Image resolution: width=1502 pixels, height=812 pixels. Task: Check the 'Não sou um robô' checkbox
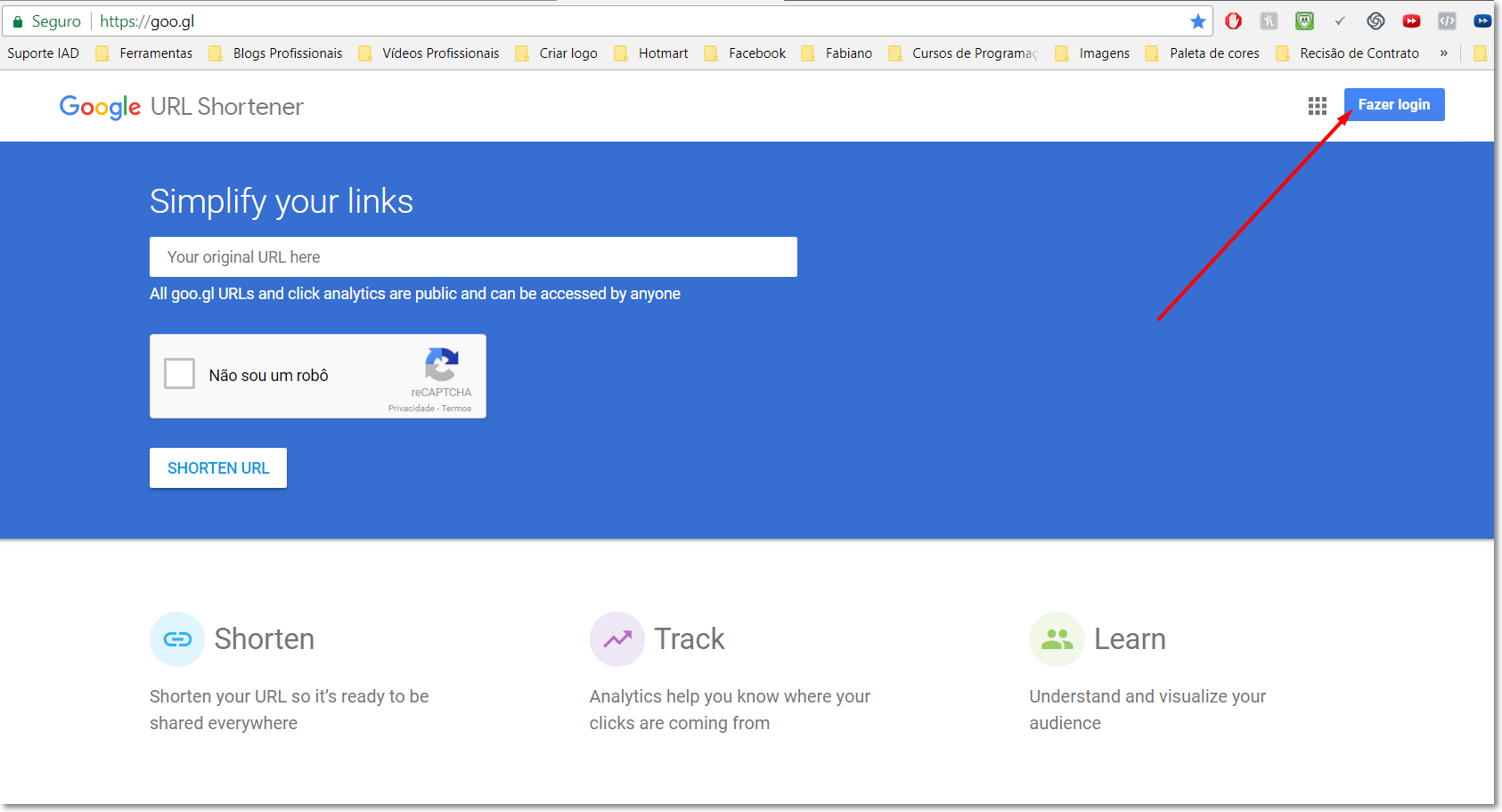point(179,374)
